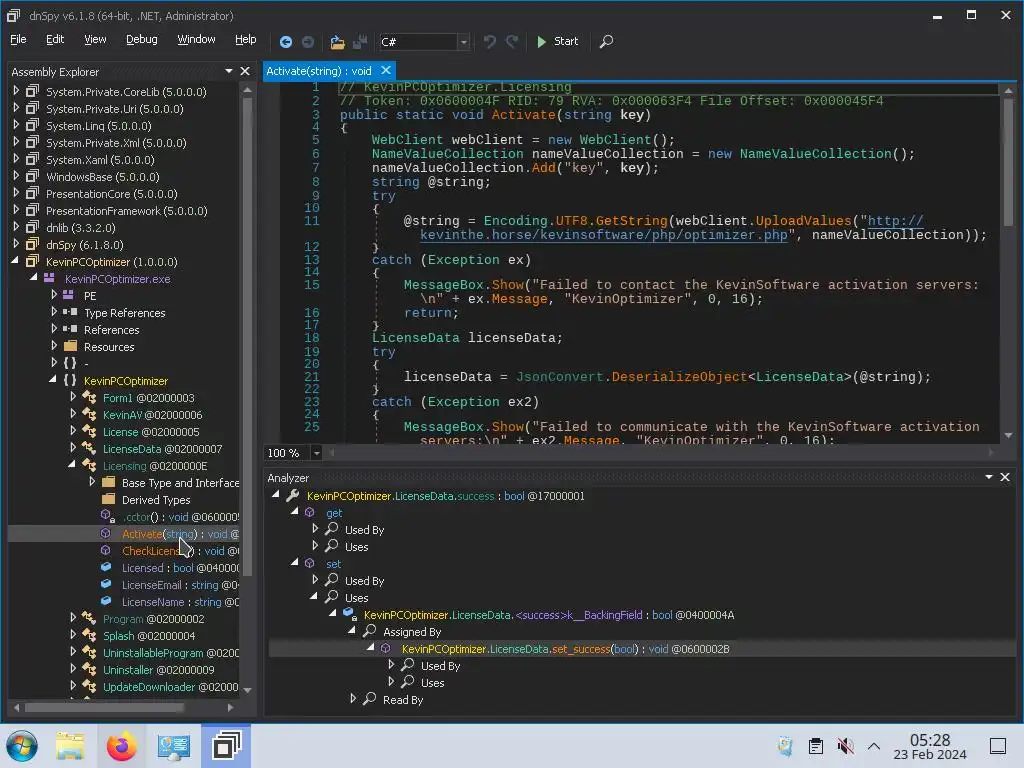
Task: Click the Windows Start orb
Action: (x=22, y=746)
